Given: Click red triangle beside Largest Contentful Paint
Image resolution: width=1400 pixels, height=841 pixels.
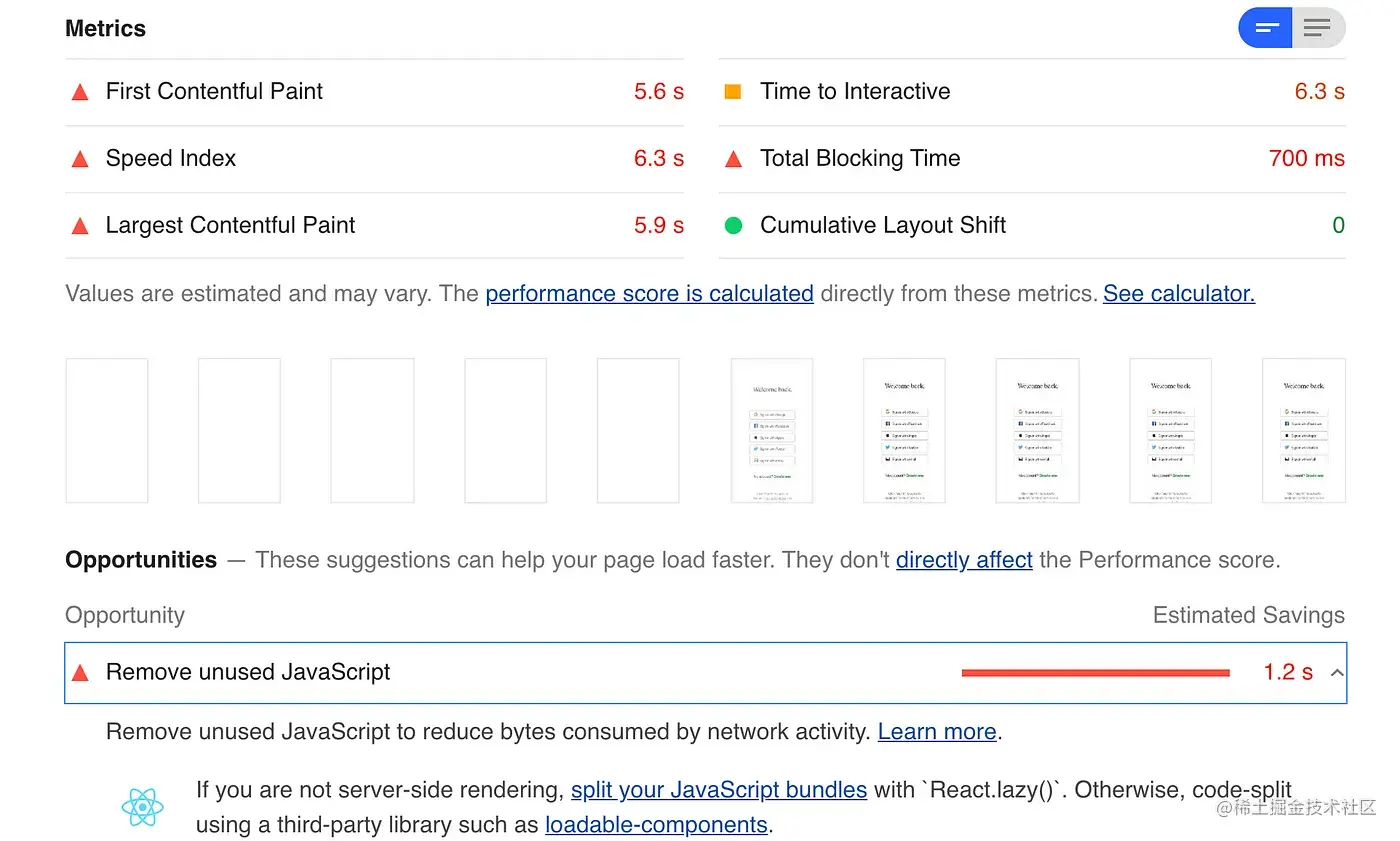Looking at the screenshot, I should tap(80, 226).
